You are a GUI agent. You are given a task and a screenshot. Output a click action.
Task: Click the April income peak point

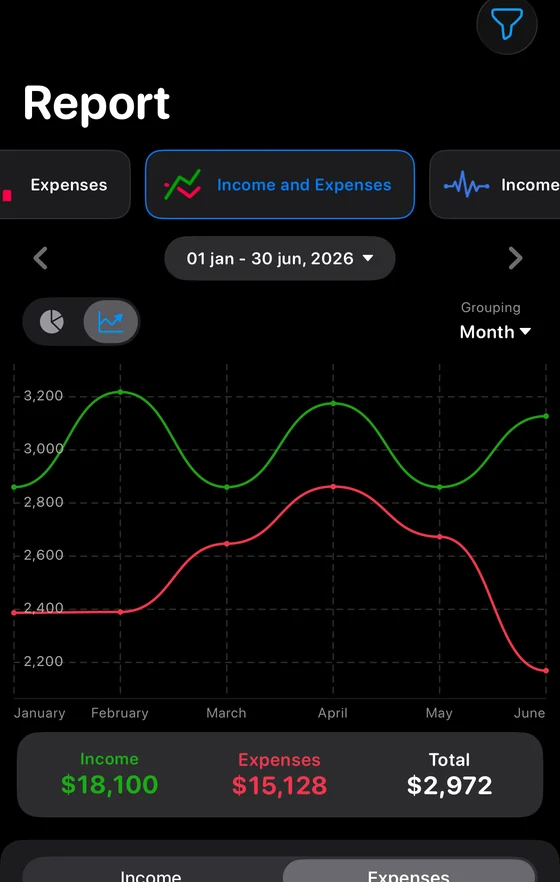[x=333, y=403]
